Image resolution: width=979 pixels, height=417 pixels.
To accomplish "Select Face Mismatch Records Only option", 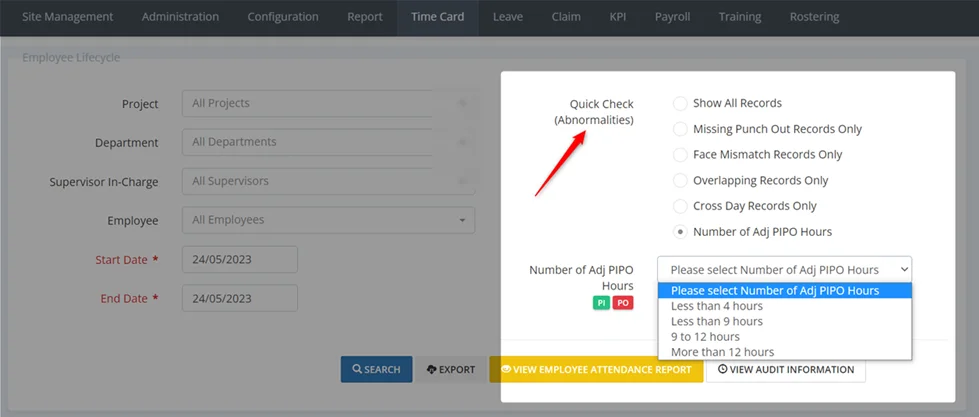I will pyautogui.click(x=680, y=154).
